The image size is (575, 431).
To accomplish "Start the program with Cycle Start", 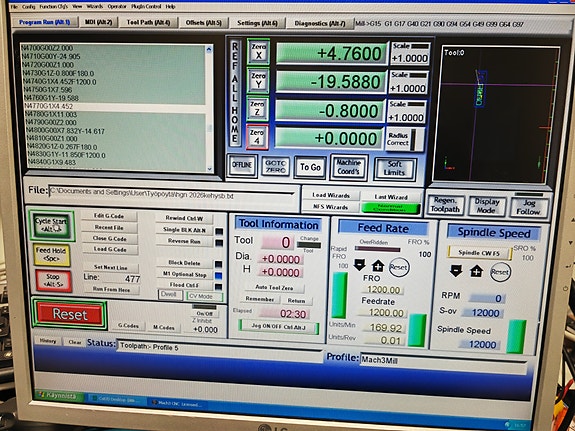I will point(51,225).
